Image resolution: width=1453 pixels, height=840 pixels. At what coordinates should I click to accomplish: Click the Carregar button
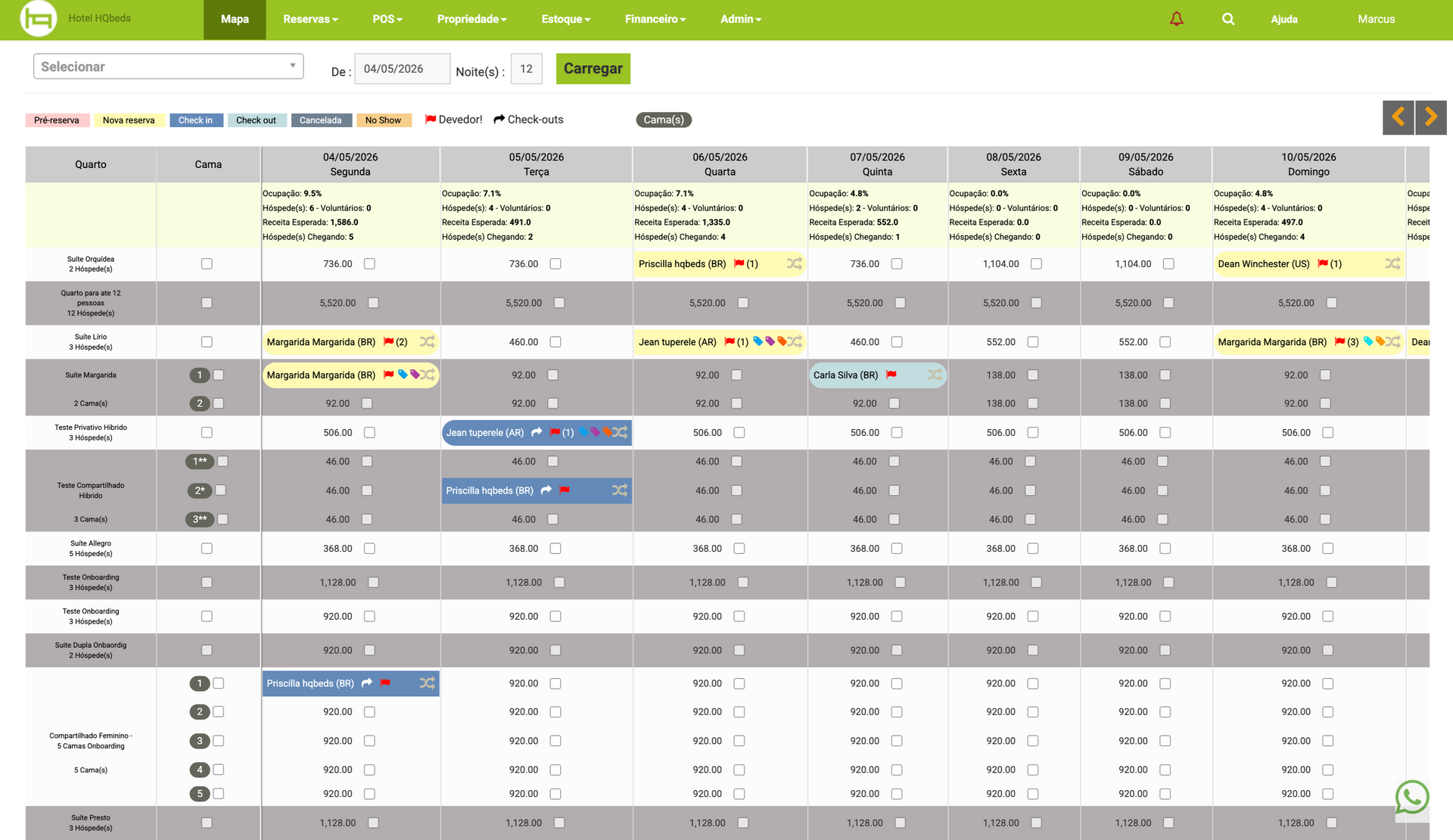(x=593, y=68)
